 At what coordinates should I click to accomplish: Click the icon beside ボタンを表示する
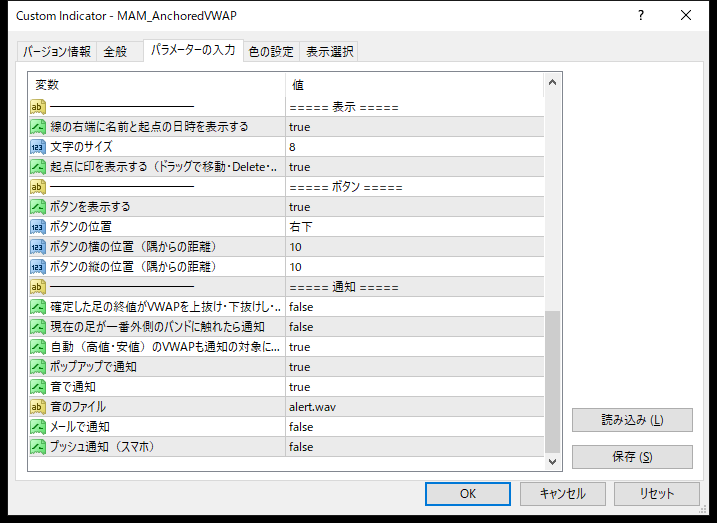click(38, 207)
